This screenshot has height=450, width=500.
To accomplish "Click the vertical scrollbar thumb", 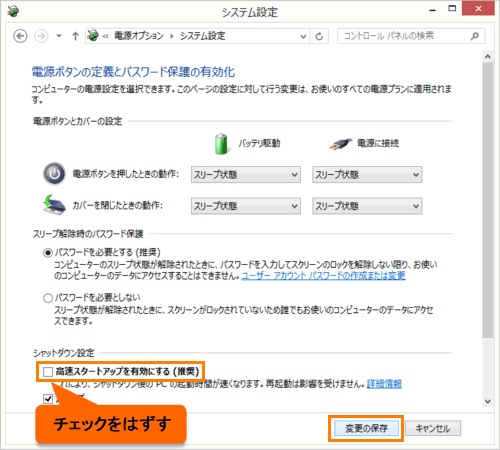I will tap(488, 200).
